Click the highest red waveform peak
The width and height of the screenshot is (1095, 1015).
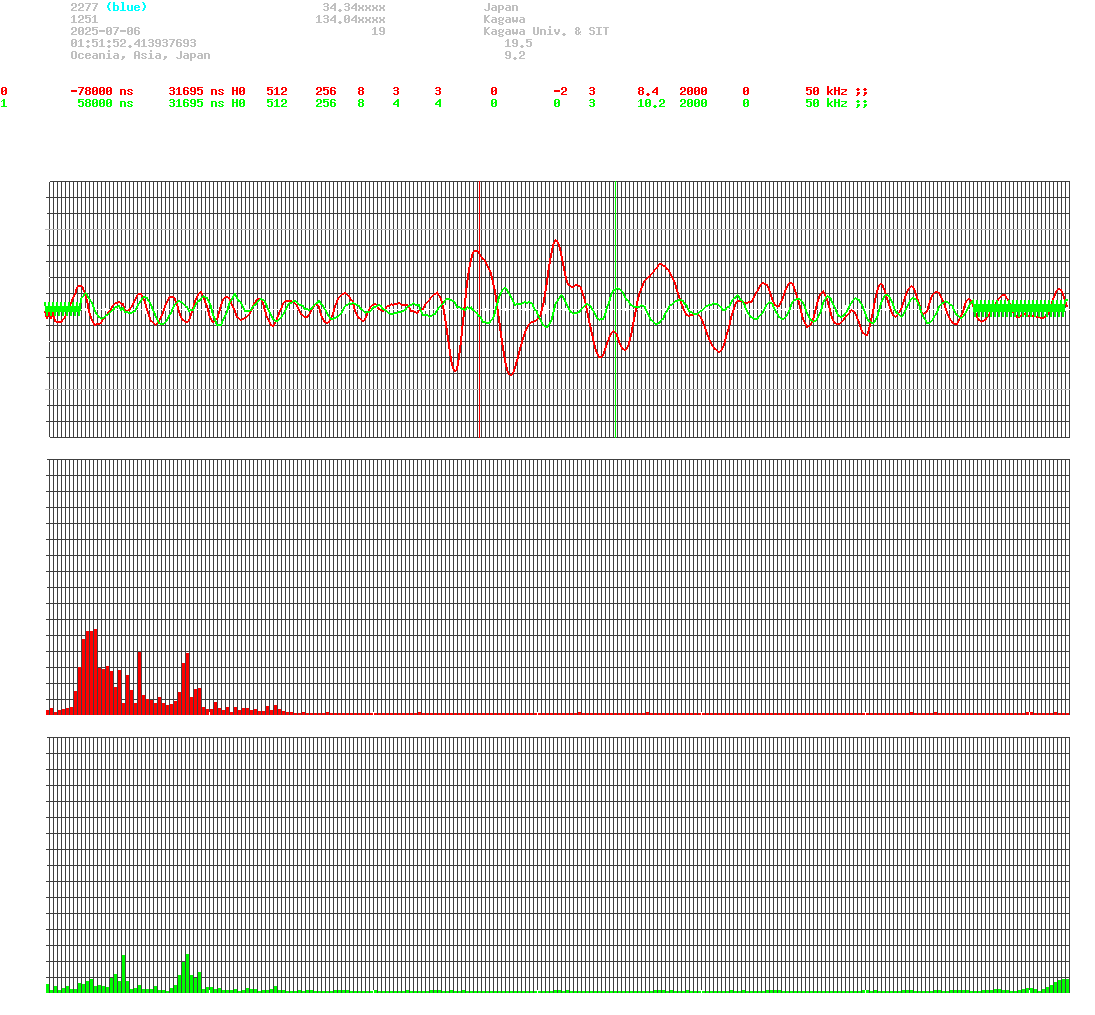(x=556, y=241)
